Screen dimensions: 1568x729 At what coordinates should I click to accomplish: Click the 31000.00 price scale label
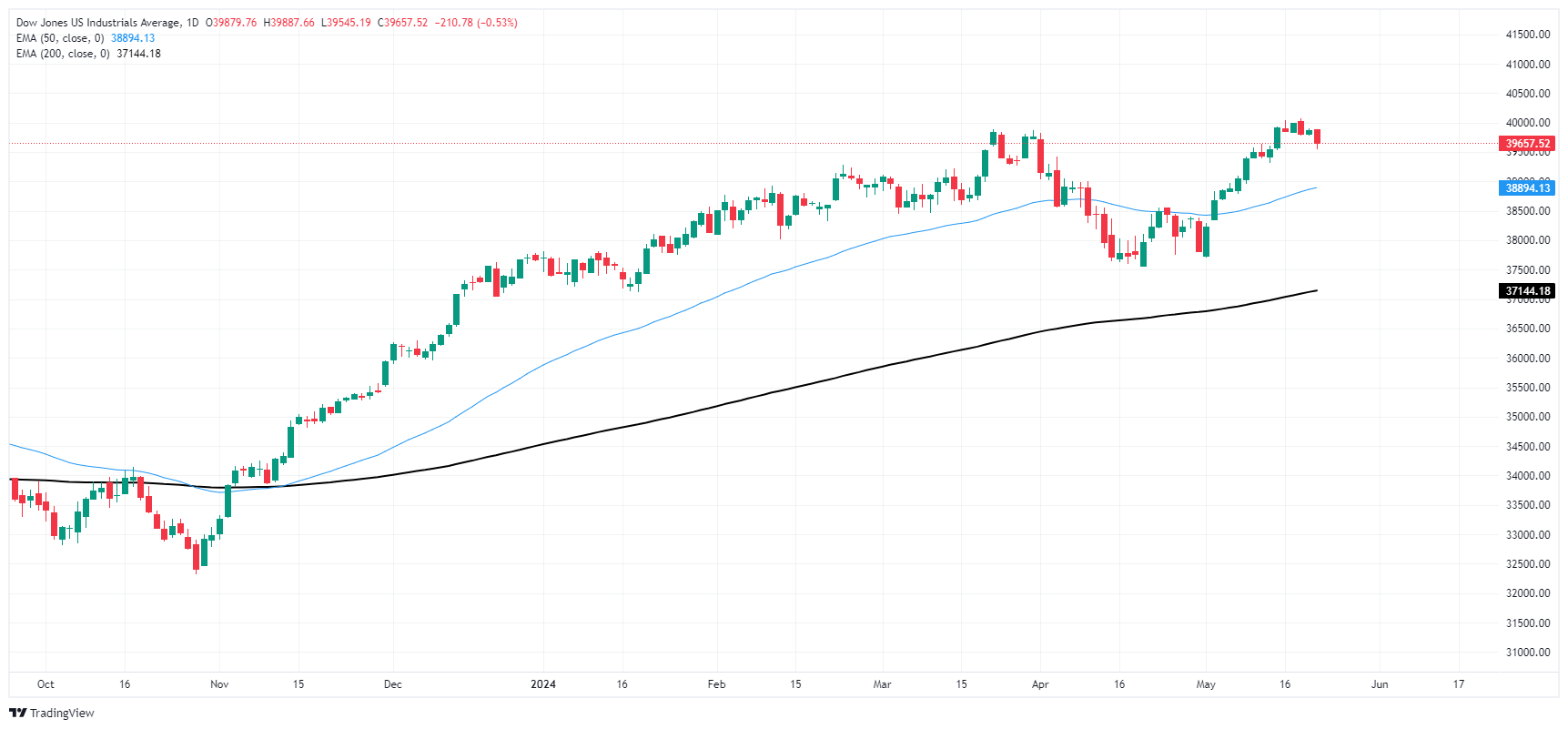1528,653
